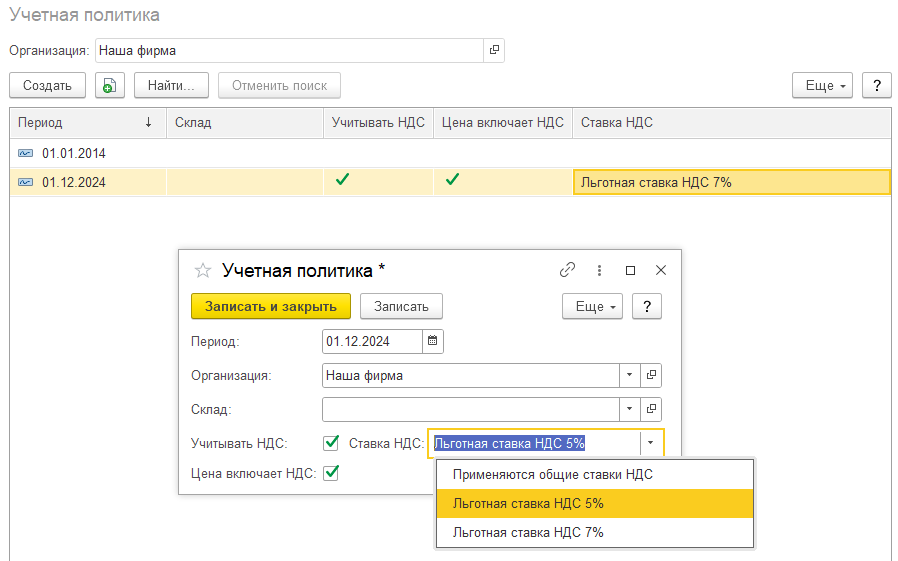Open the Организация selection icon in list header
Viewport: 898px width, 561px height.
(493, 50)
